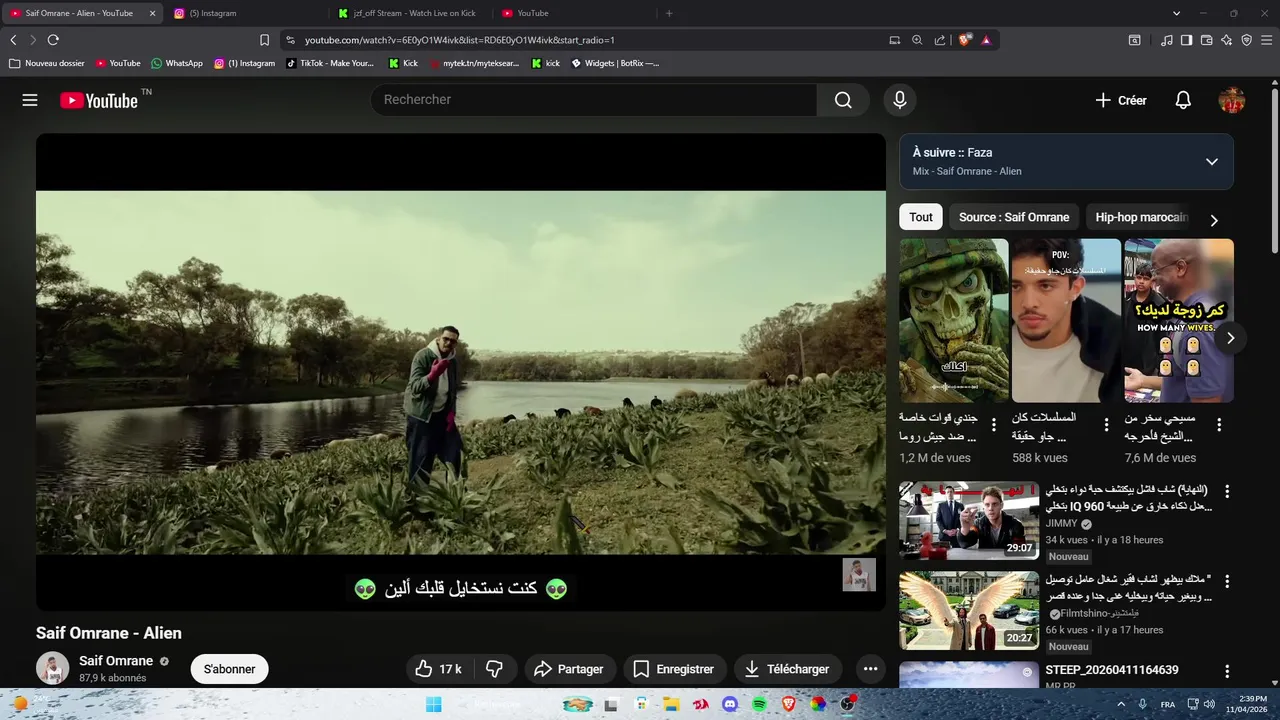Open the zoom magnifier icon in address bar

coord(917,40)
